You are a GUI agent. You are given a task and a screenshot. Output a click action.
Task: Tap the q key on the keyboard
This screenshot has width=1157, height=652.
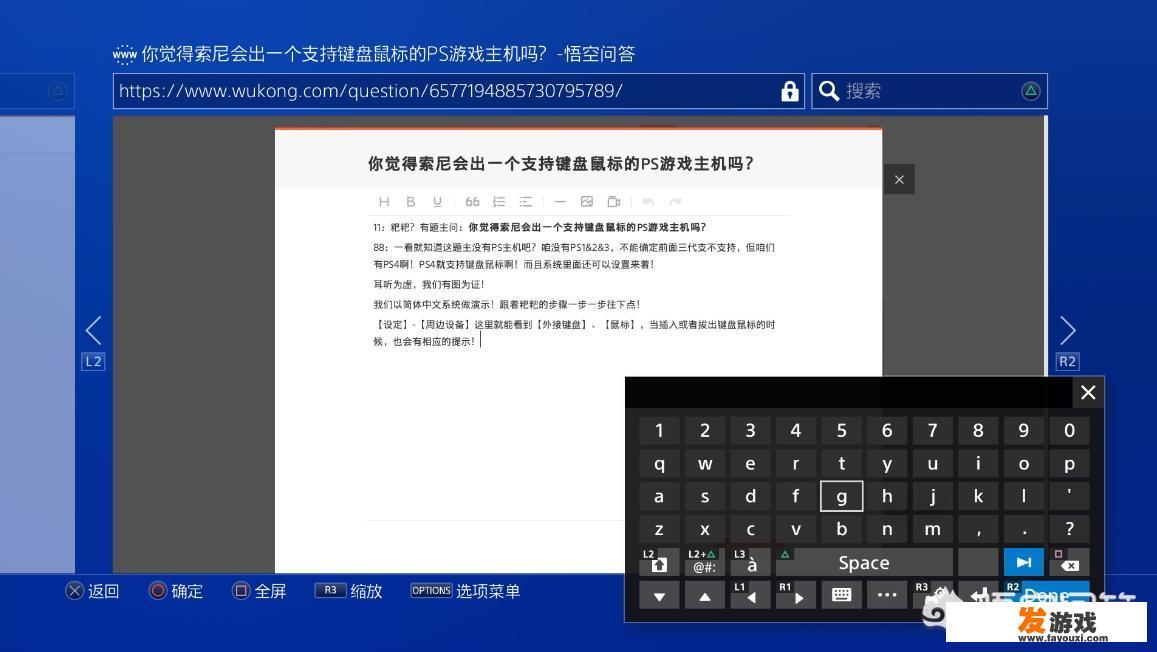(659, 464)
